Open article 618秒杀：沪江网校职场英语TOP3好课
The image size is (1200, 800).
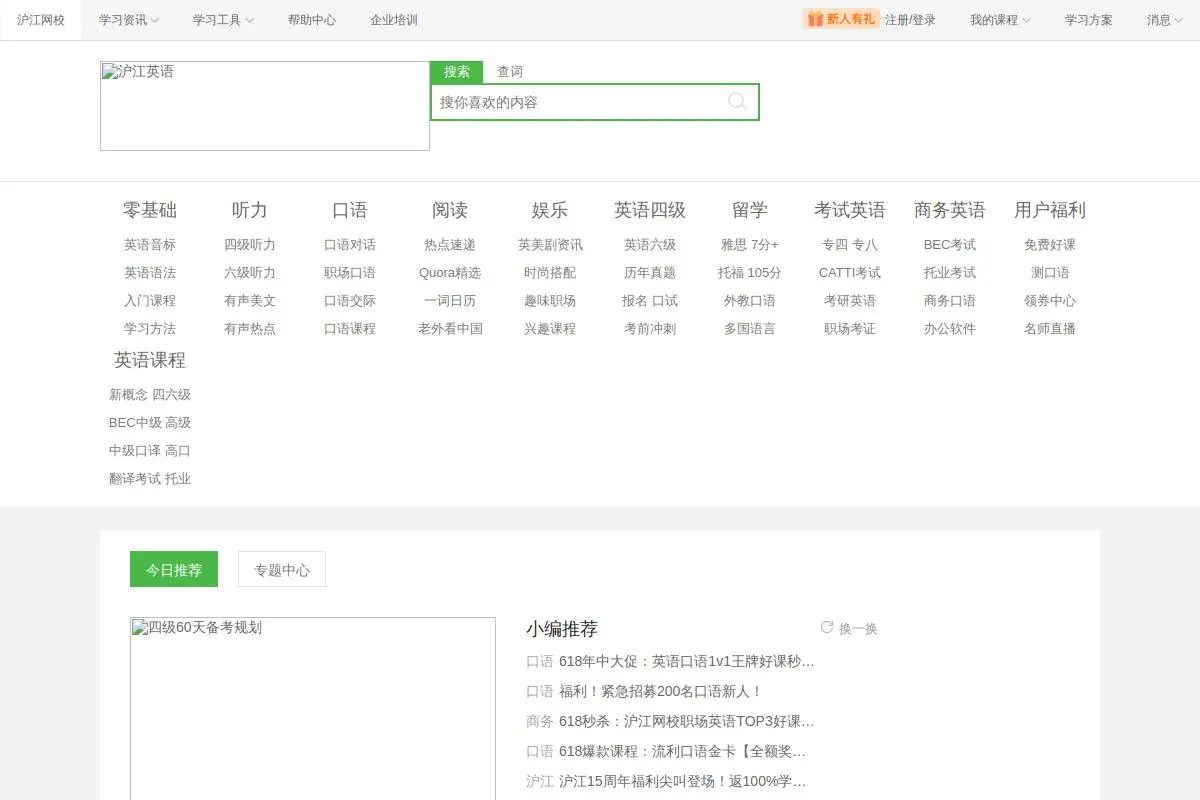click(x=687, y=721)
